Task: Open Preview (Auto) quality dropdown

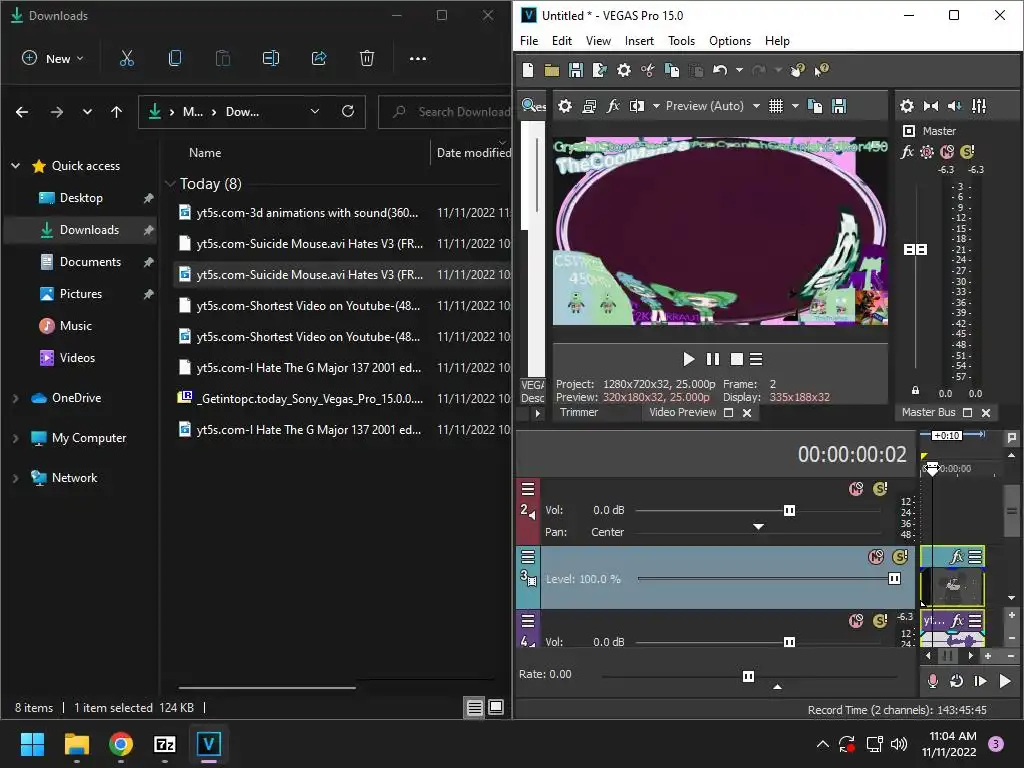Action: (x=756, y=106)
